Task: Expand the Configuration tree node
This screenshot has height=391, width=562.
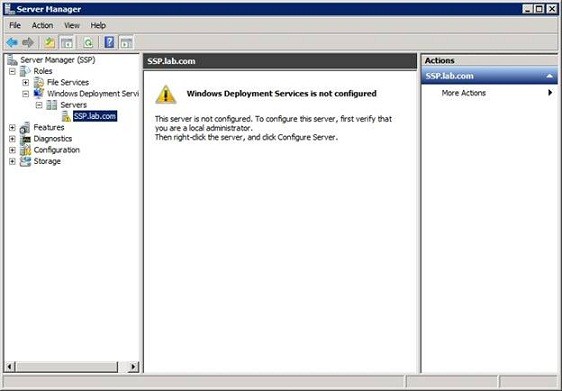Action: tap(13, 150)
